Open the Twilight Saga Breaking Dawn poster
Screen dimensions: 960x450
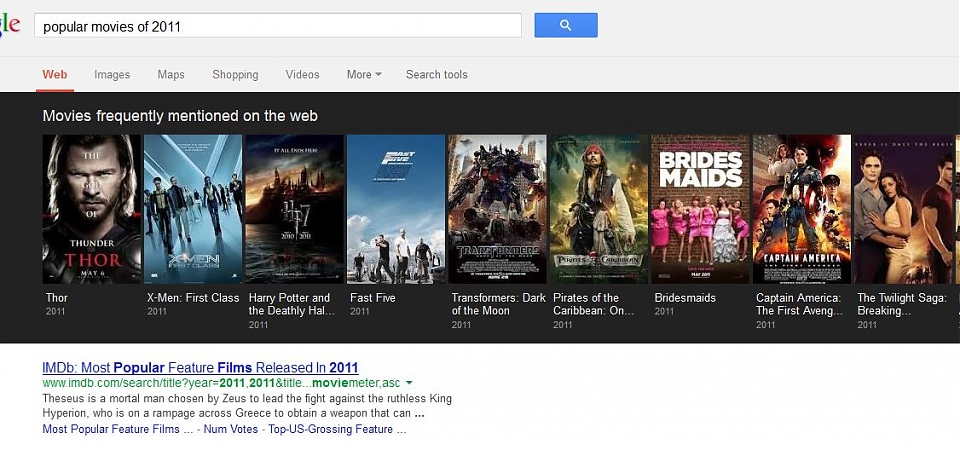tap(904, 209)
